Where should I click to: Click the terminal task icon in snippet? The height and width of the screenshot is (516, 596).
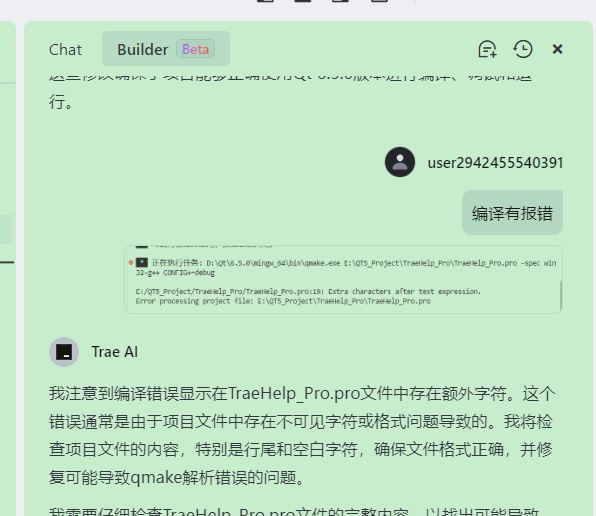[142, 262]
